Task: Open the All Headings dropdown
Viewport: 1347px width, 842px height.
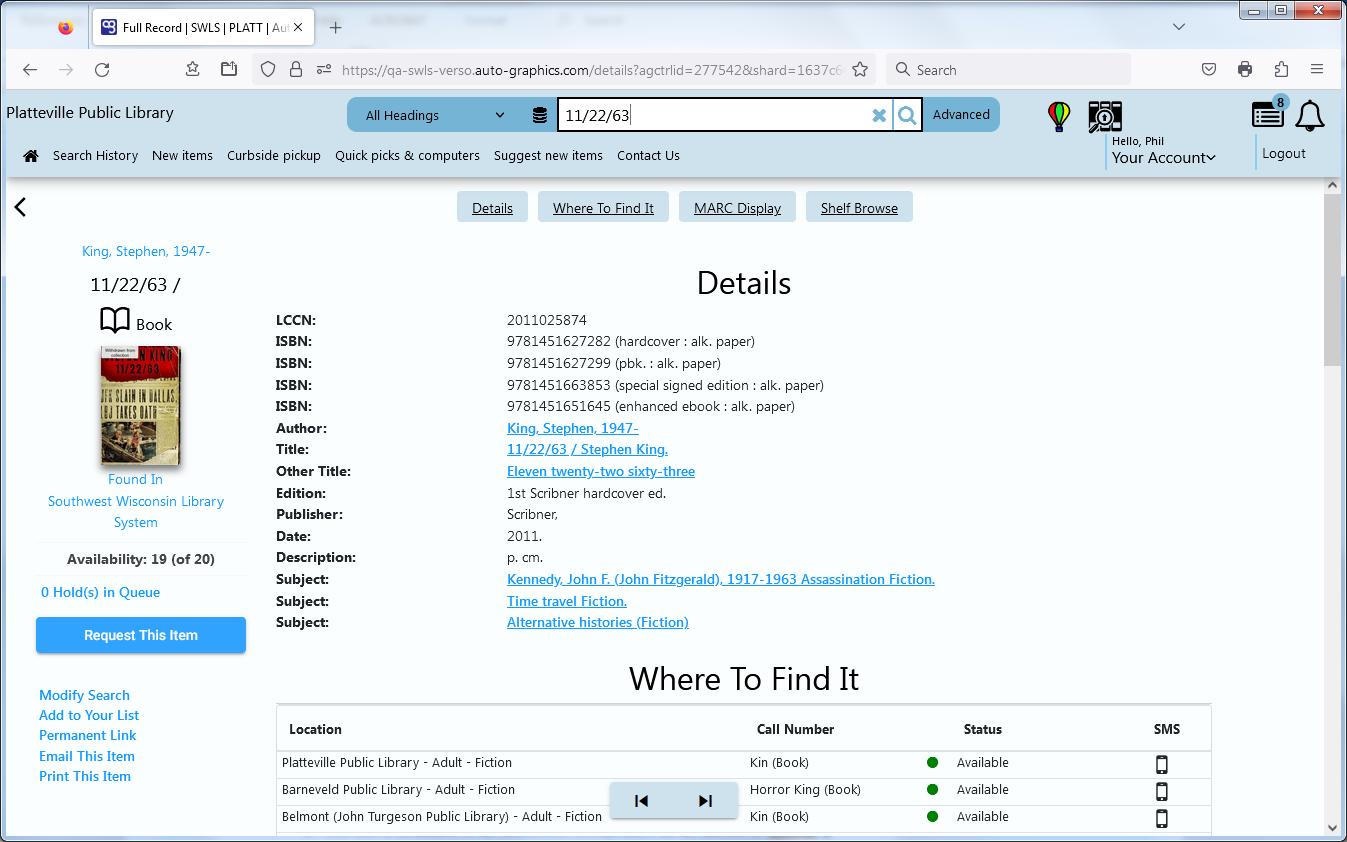Action: point(435,115)
